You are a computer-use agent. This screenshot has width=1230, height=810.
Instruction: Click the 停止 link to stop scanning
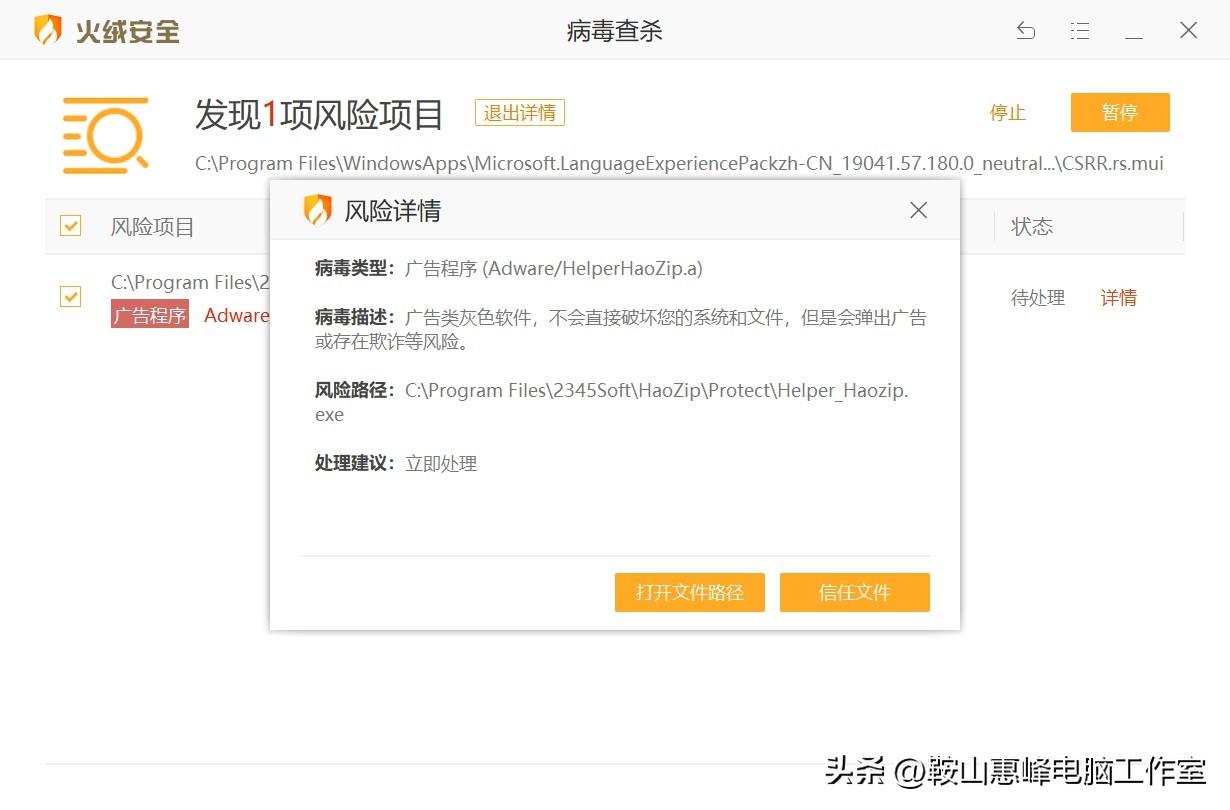click(x=1008, y=113)
